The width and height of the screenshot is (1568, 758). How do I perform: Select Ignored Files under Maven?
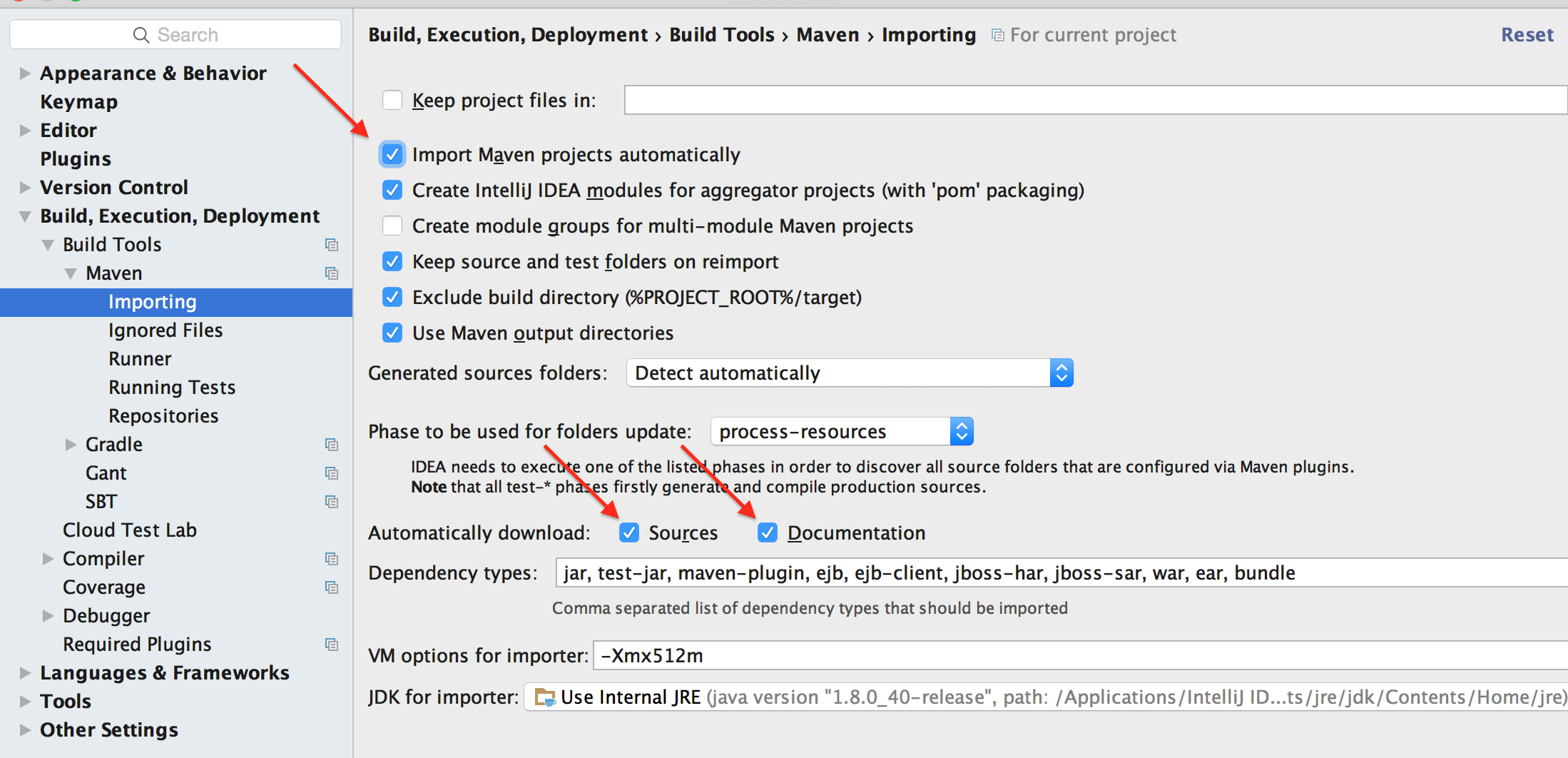(x=166, y=330)
